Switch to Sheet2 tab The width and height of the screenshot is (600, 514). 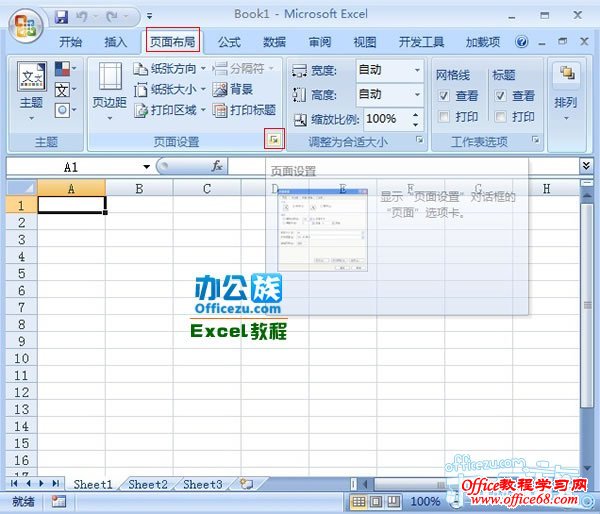[148, 484]
